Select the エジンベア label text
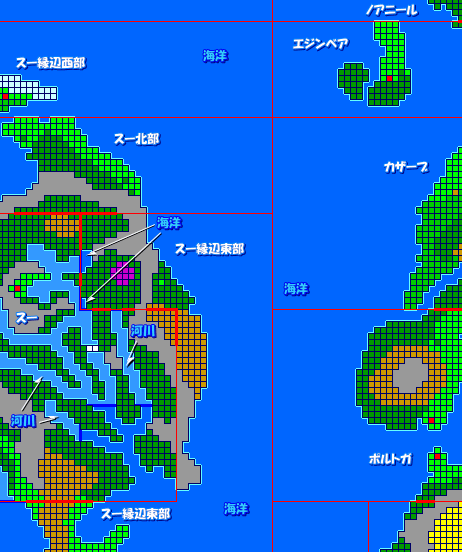 320,44
